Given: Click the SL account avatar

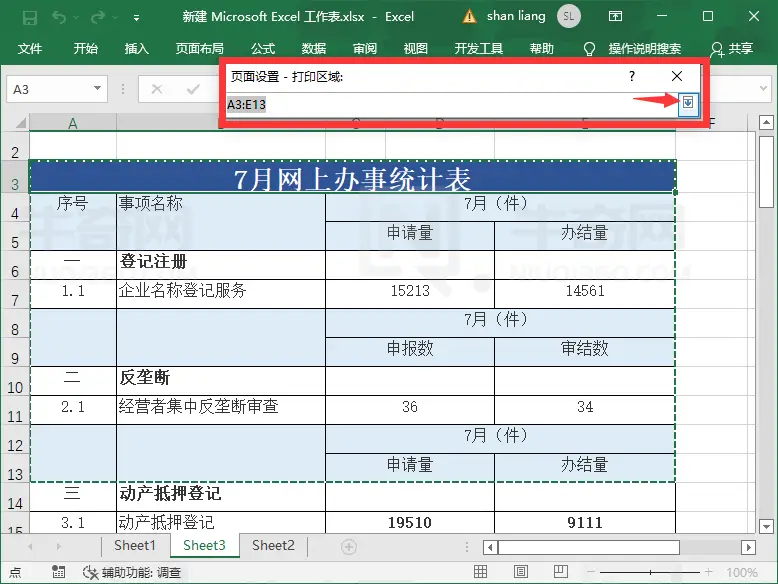Looking at the screenshot, I should [569, 16].
